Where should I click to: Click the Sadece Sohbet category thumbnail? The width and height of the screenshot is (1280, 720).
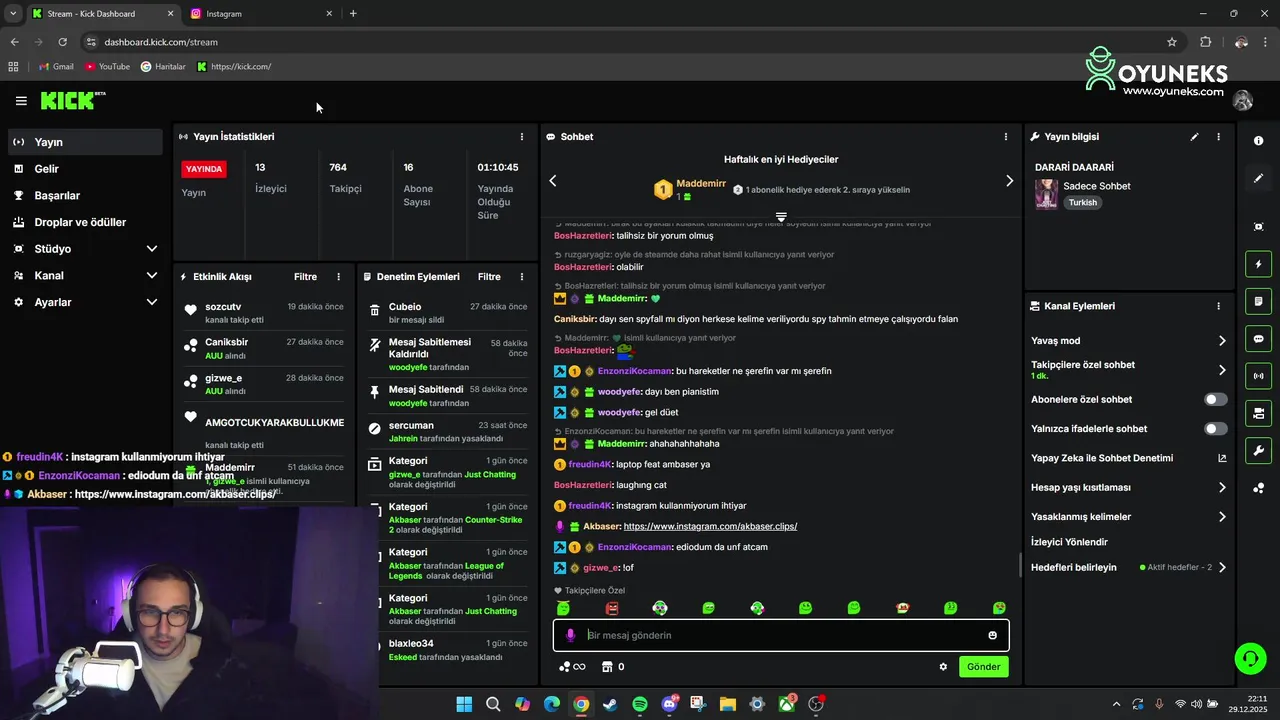click(1046, 194)
